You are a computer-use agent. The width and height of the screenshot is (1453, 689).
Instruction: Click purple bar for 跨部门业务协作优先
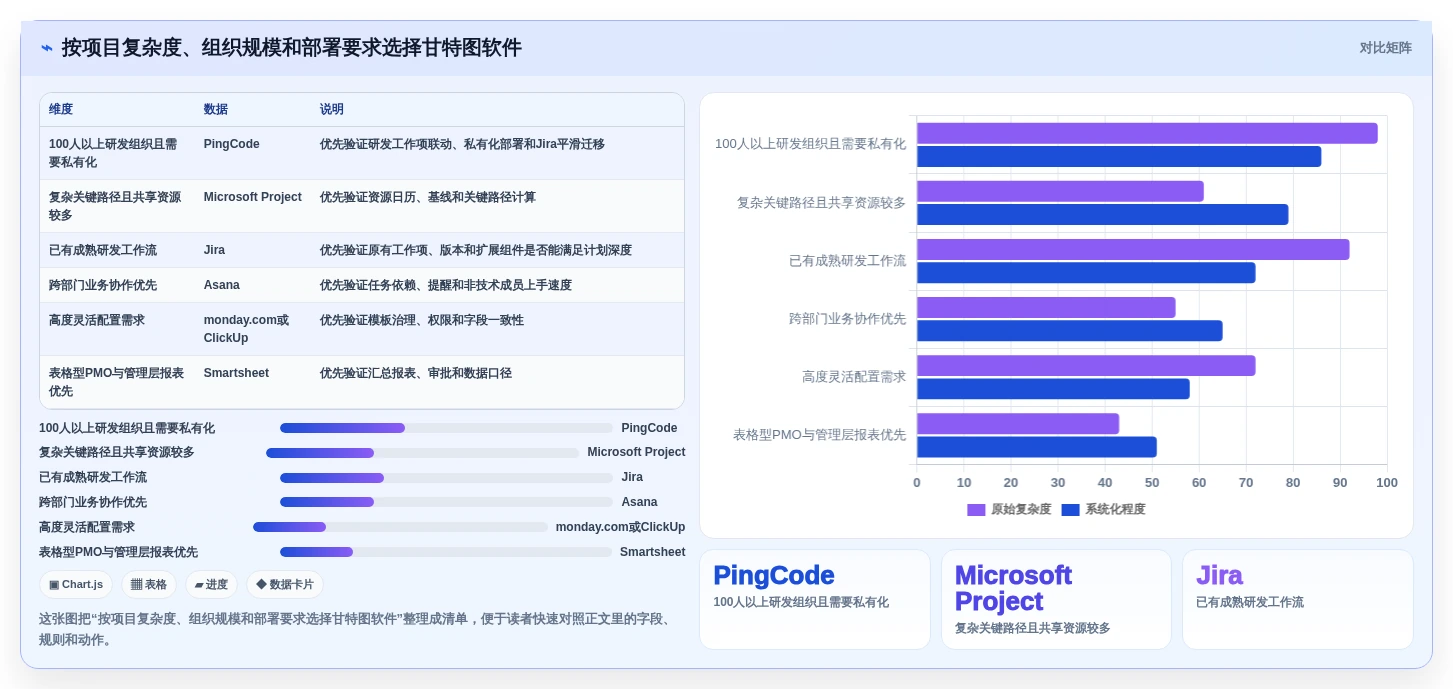pyautogui.click(x=1046, y=308)
